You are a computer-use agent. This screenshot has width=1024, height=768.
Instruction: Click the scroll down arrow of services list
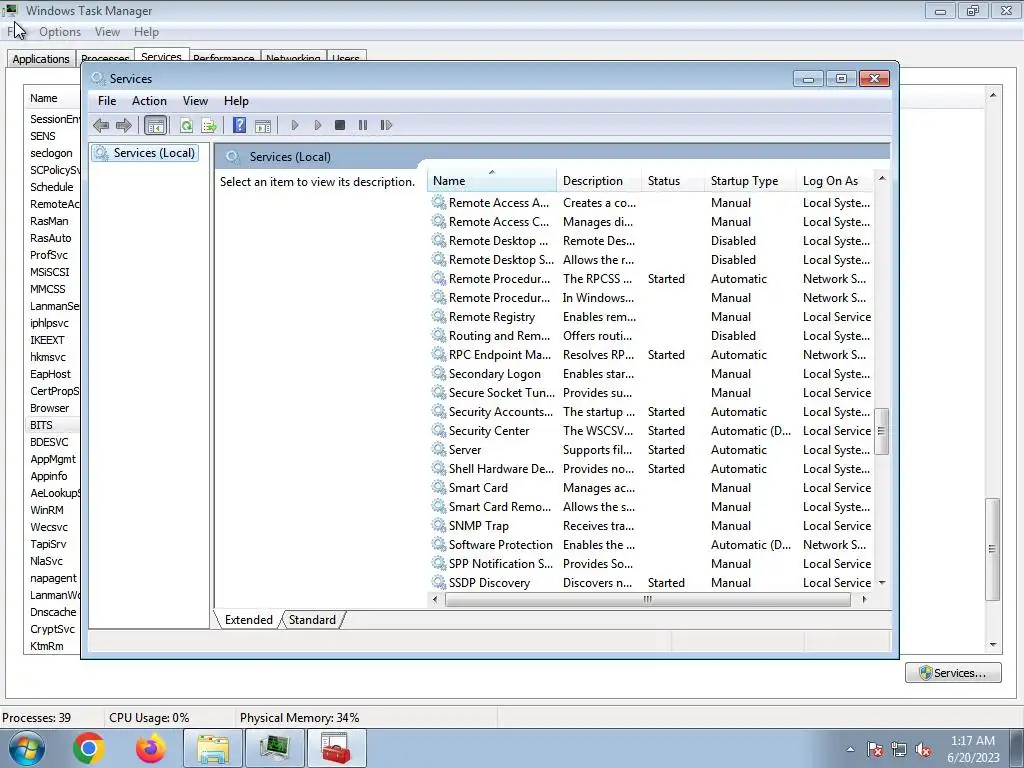(882, 582)
